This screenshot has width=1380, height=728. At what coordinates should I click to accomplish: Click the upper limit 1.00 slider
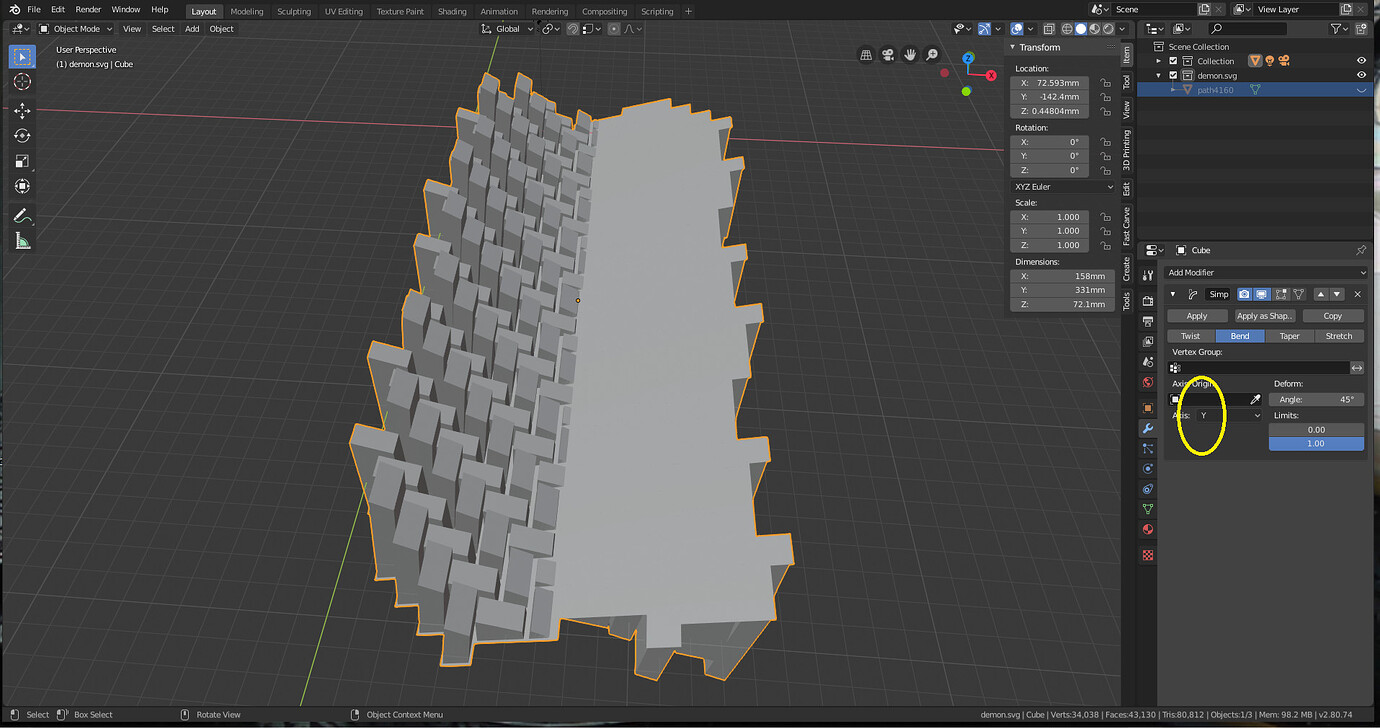coord(1317,443)
